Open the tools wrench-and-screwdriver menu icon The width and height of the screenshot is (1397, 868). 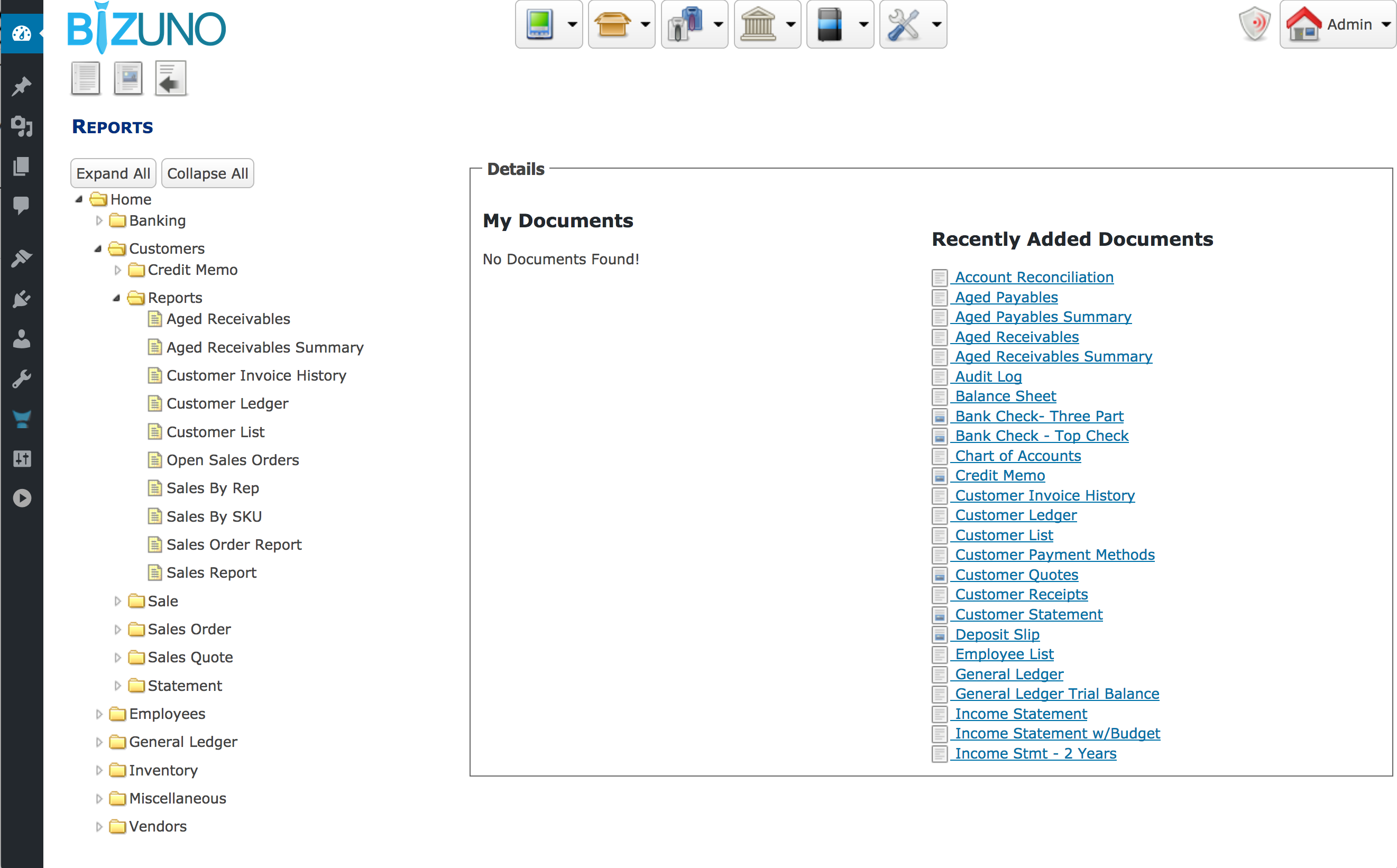[903, 24]
